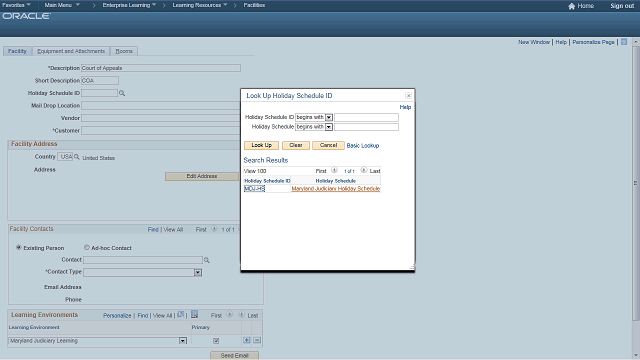This screenshot has height=360, width=640.
Task: Click Find in Learning Environments header
Action: (142, 316)
